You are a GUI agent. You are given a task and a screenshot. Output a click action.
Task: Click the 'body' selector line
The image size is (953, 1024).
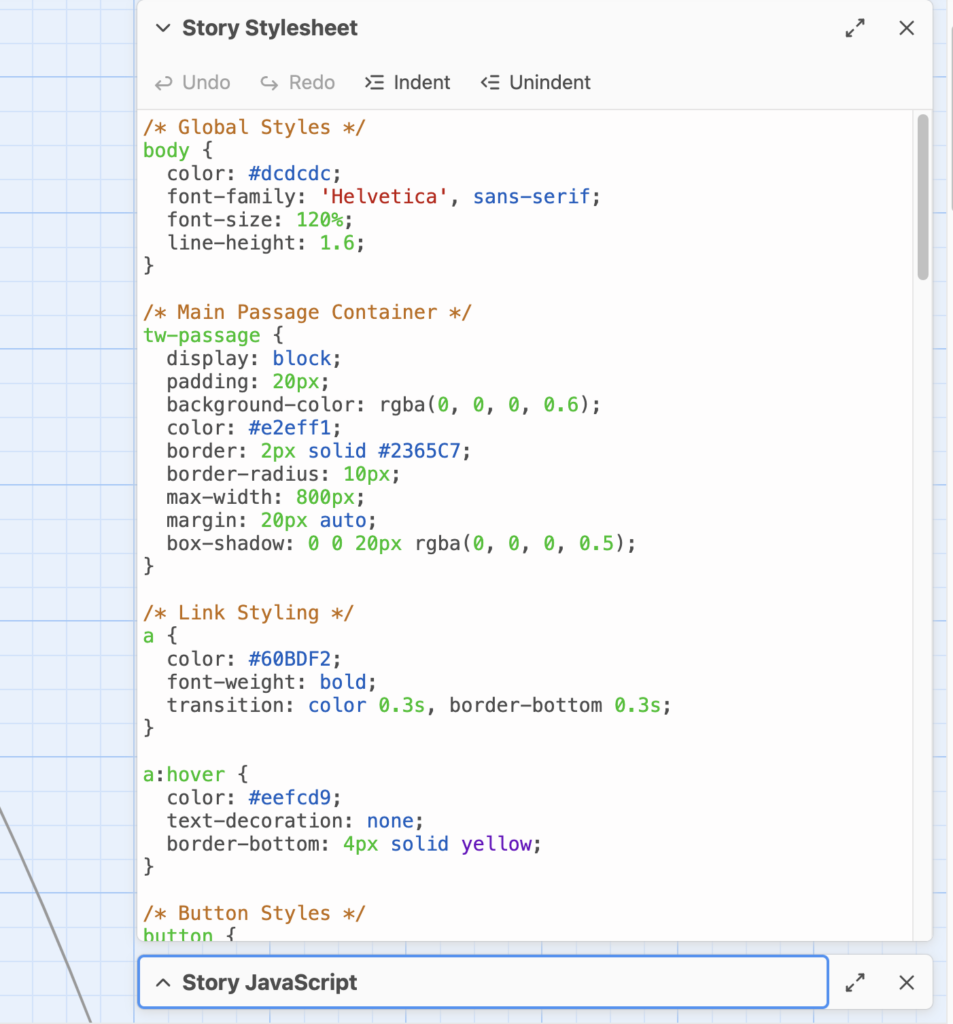point(178,150)
